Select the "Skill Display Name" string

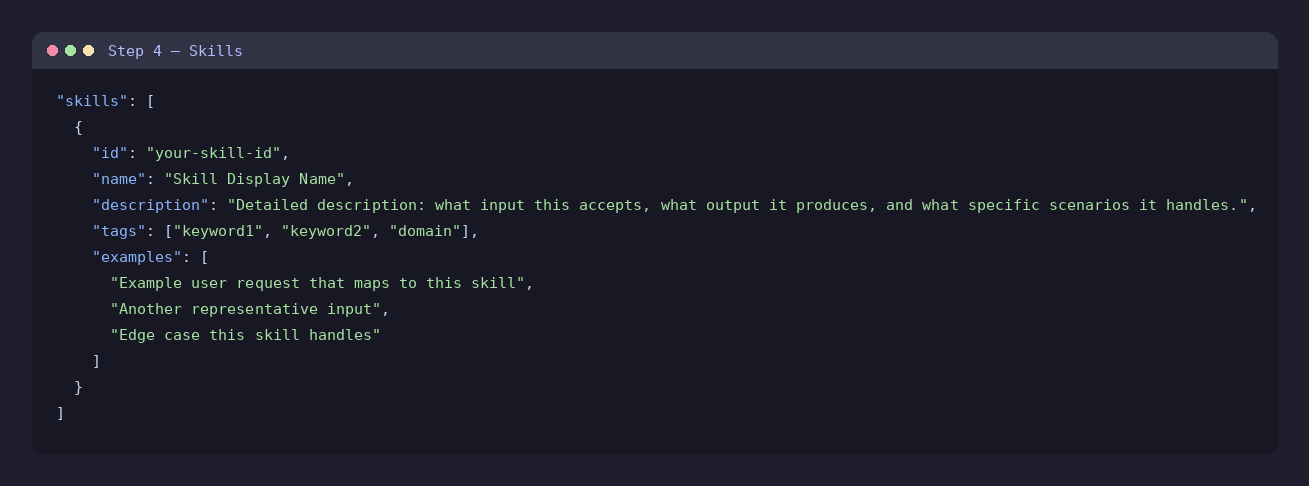[x=255, y=179]
